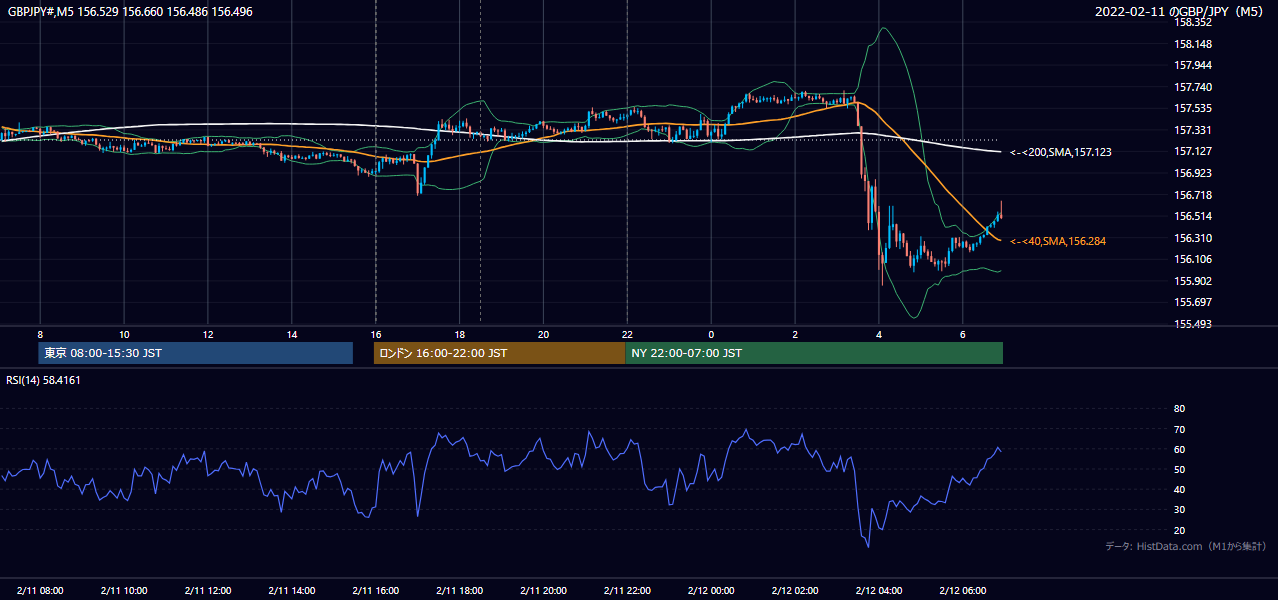Click the price axis value 155.493
1278x600 pixels.
[x=1193, y=324]
